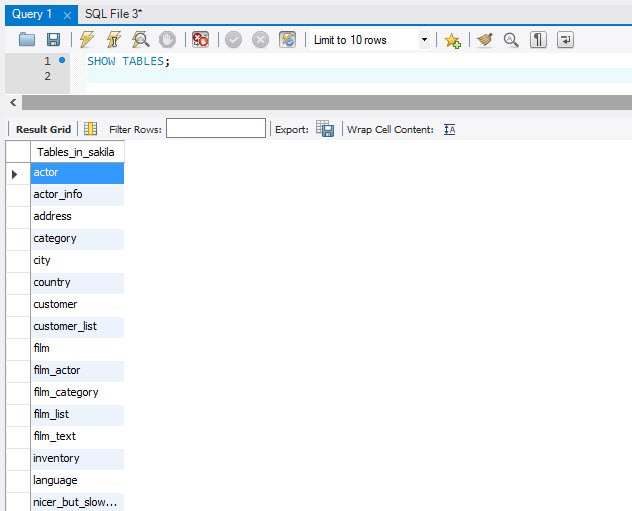Expand the Limit to 10 rows dropdown
This screenshot has width=632, height=511.
point(424,39)
